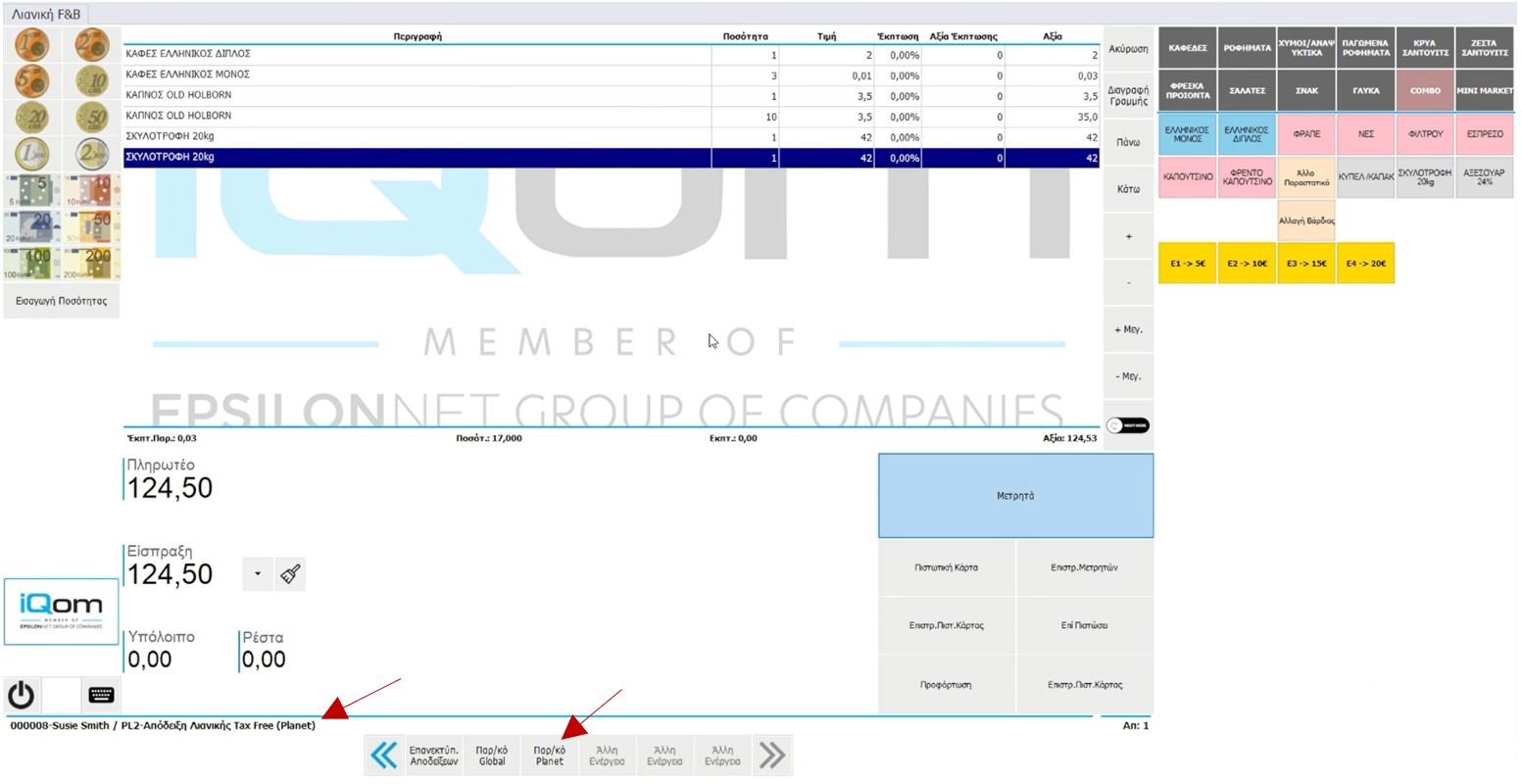
Task: Add ΕΣΠΡΕΣΟ product to the order
Action: click(x=1485, y=134)
